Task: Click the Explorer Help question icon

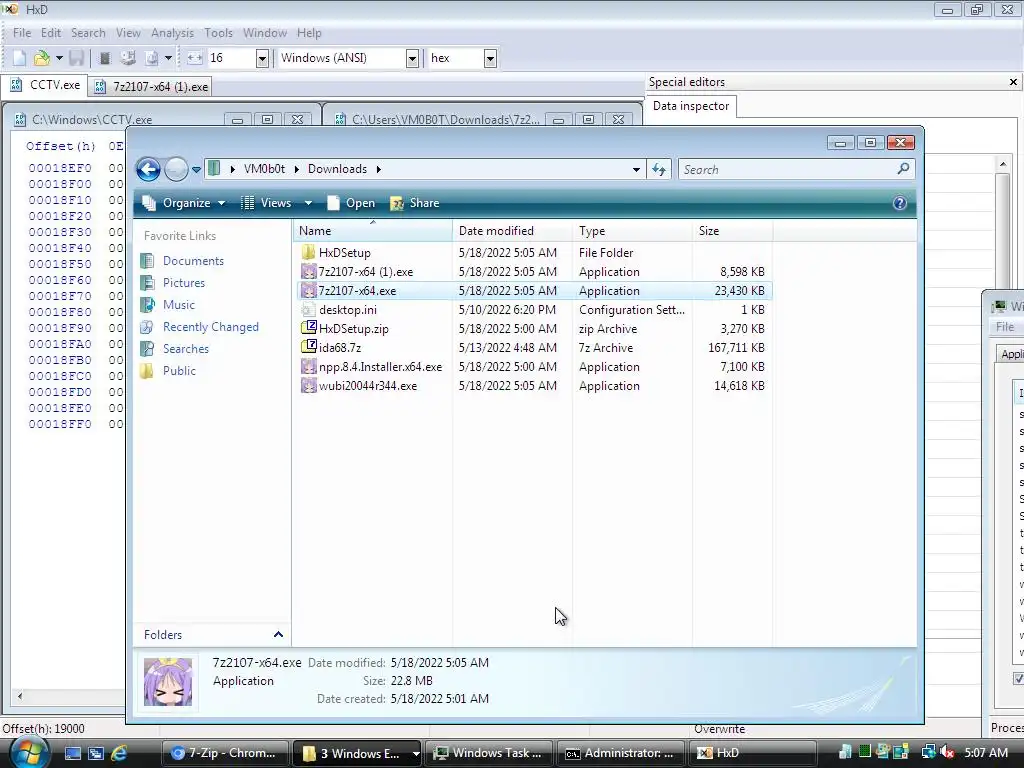Action: click(x=899, y=203)
